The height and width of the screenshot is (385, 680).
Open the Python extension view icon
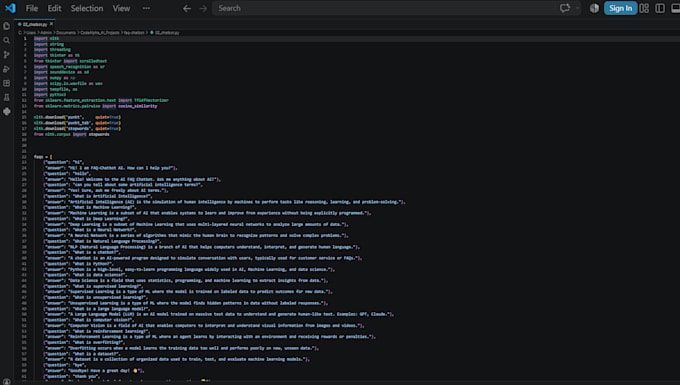coord(7,112)
